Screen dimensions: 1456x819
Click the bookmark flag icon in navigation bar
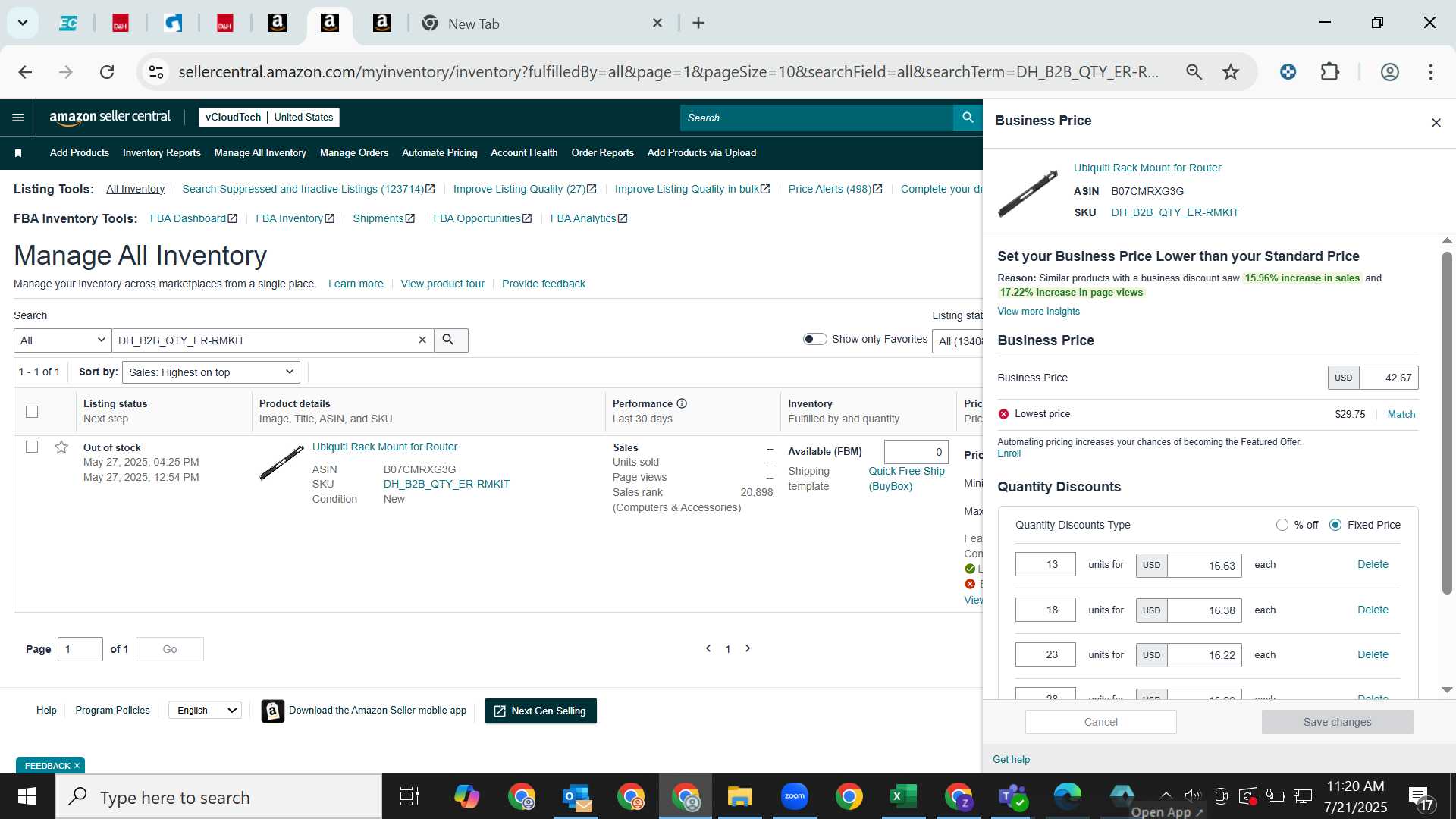pos(18,153)
